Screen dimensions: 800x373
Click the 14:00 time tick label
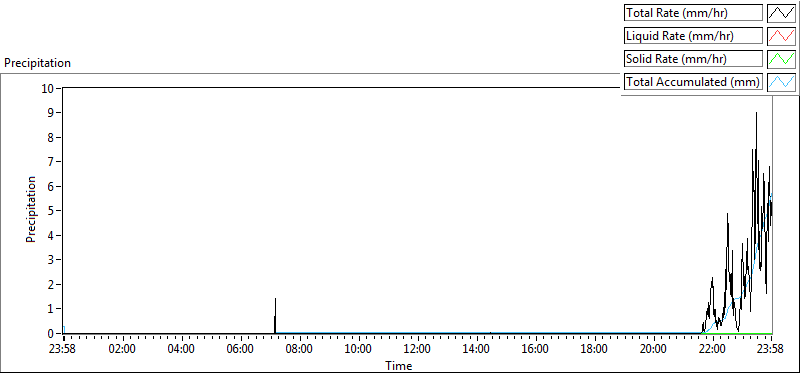(477, 350)
